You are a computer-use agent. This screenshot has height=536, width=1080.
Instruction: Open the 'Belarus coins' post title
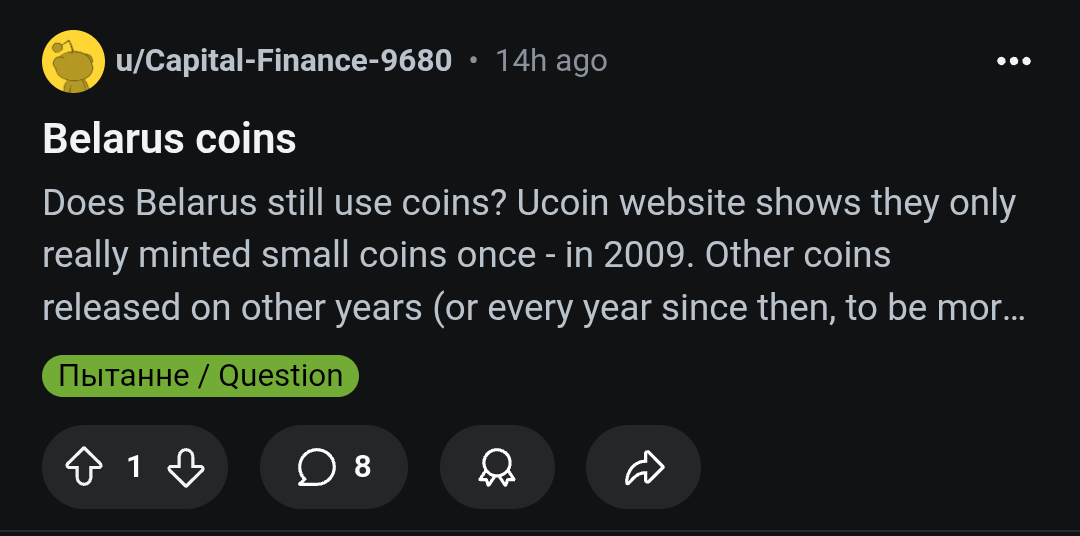pyautogui.click(x=170, y=139)
